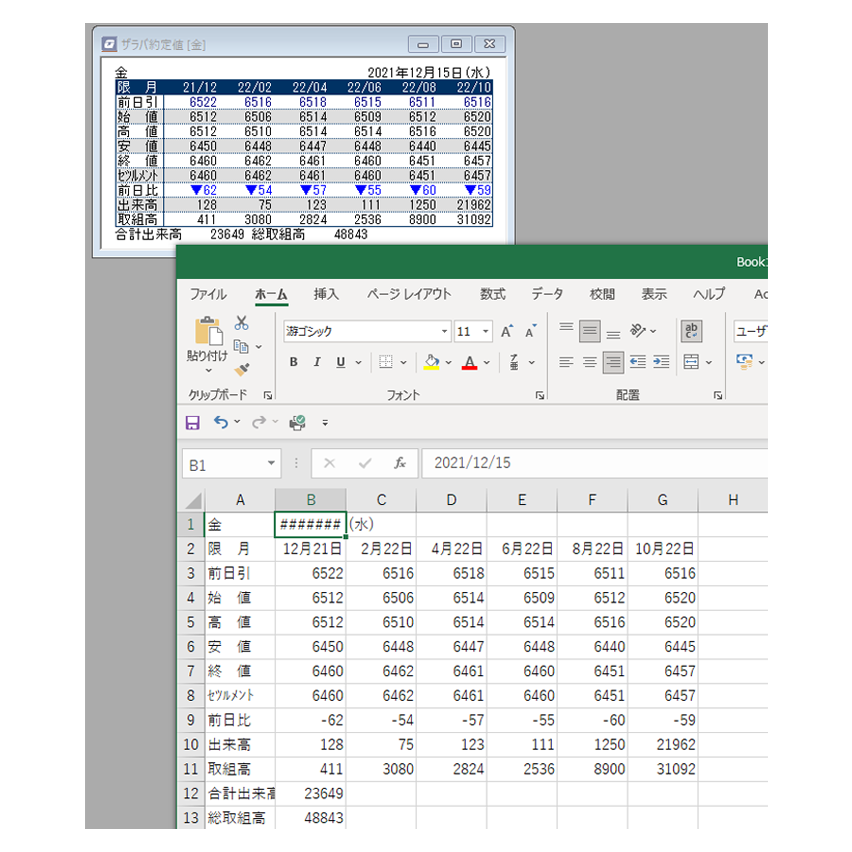Screen dimensions: 852x852
Task: Click the Save icon in quick access toolbar
Action: (x=193, y=423)
